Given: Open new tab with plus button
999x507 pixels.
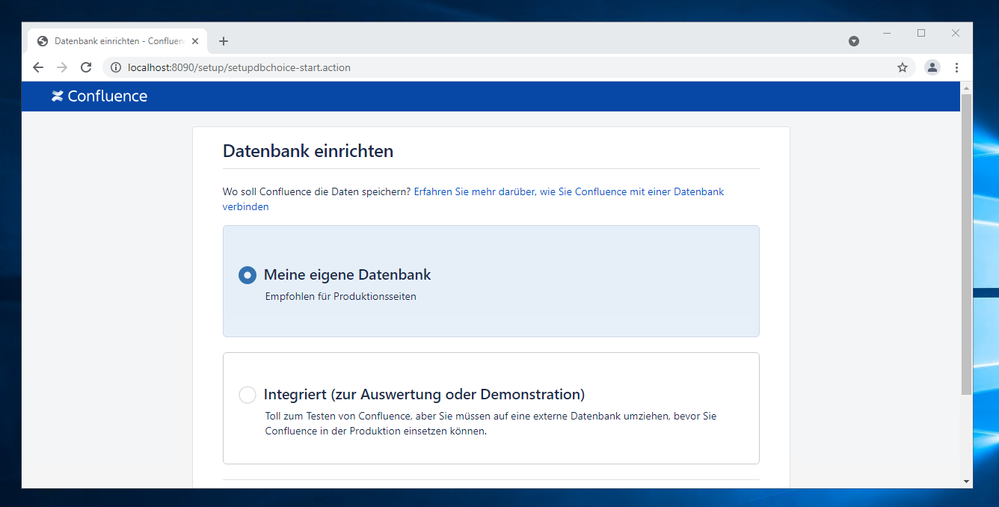Looking at the screenshot, I should 223,41.
